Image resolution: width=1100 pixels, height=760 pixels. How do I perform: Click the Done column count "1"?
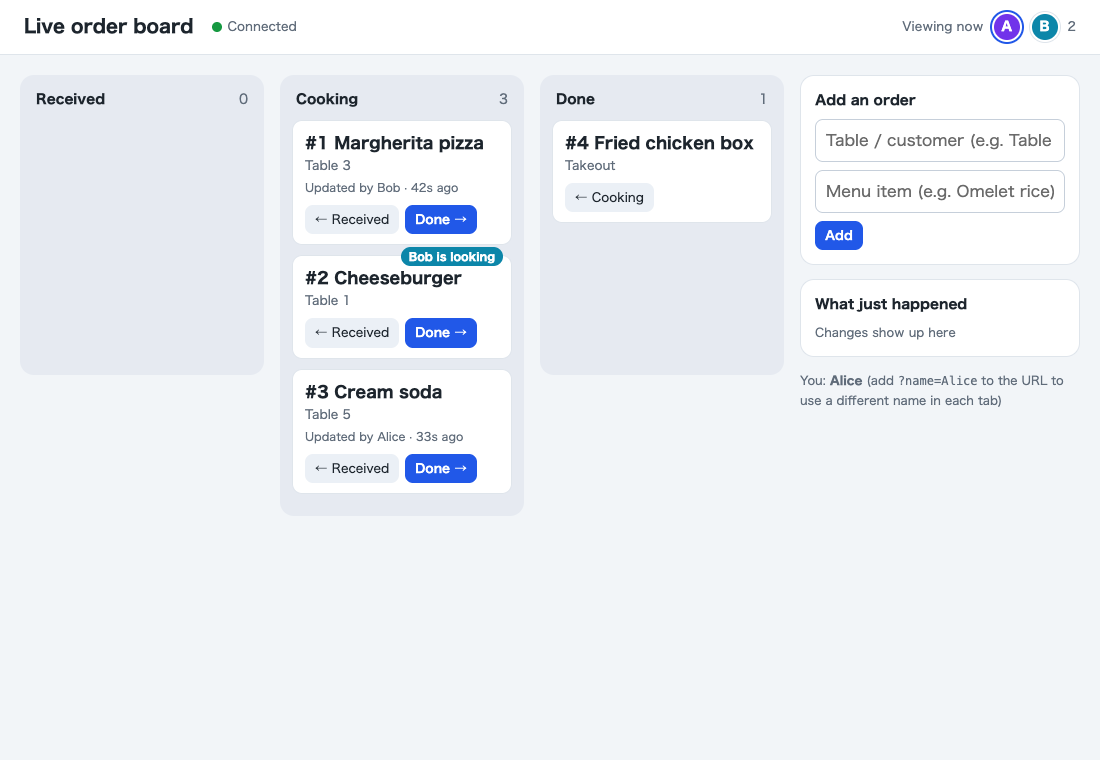click(x=763, y=99)
